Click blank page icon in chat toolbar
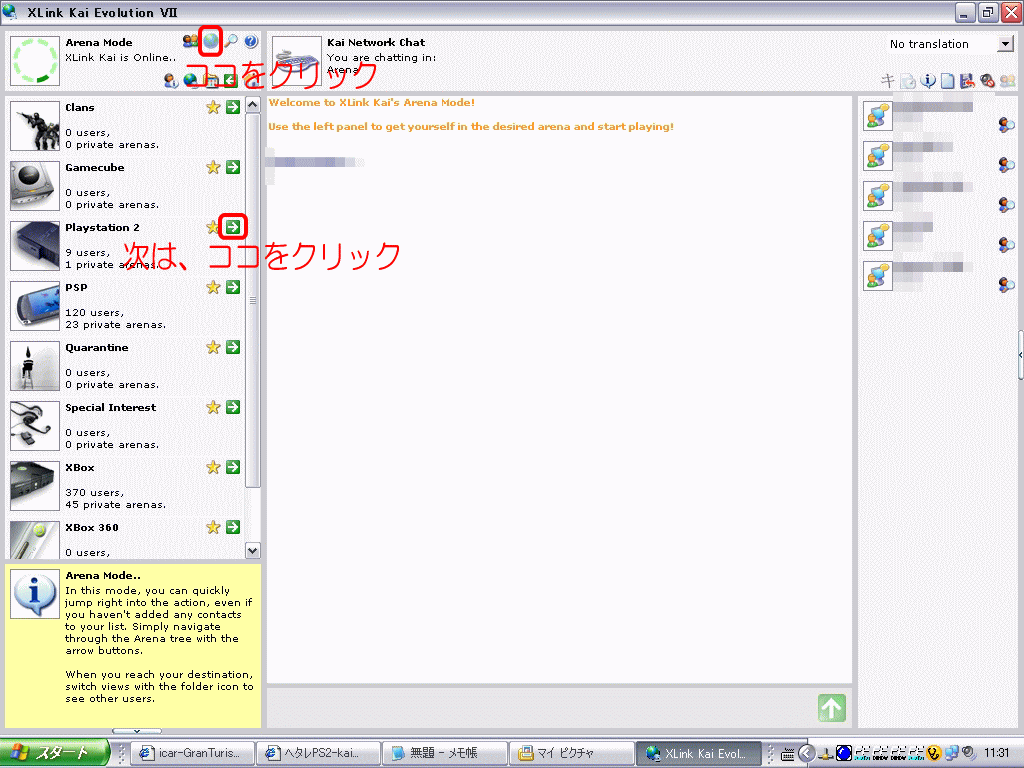Viewport: 1024px width, 768px height. pyautogui.click(x=948, y=80)
